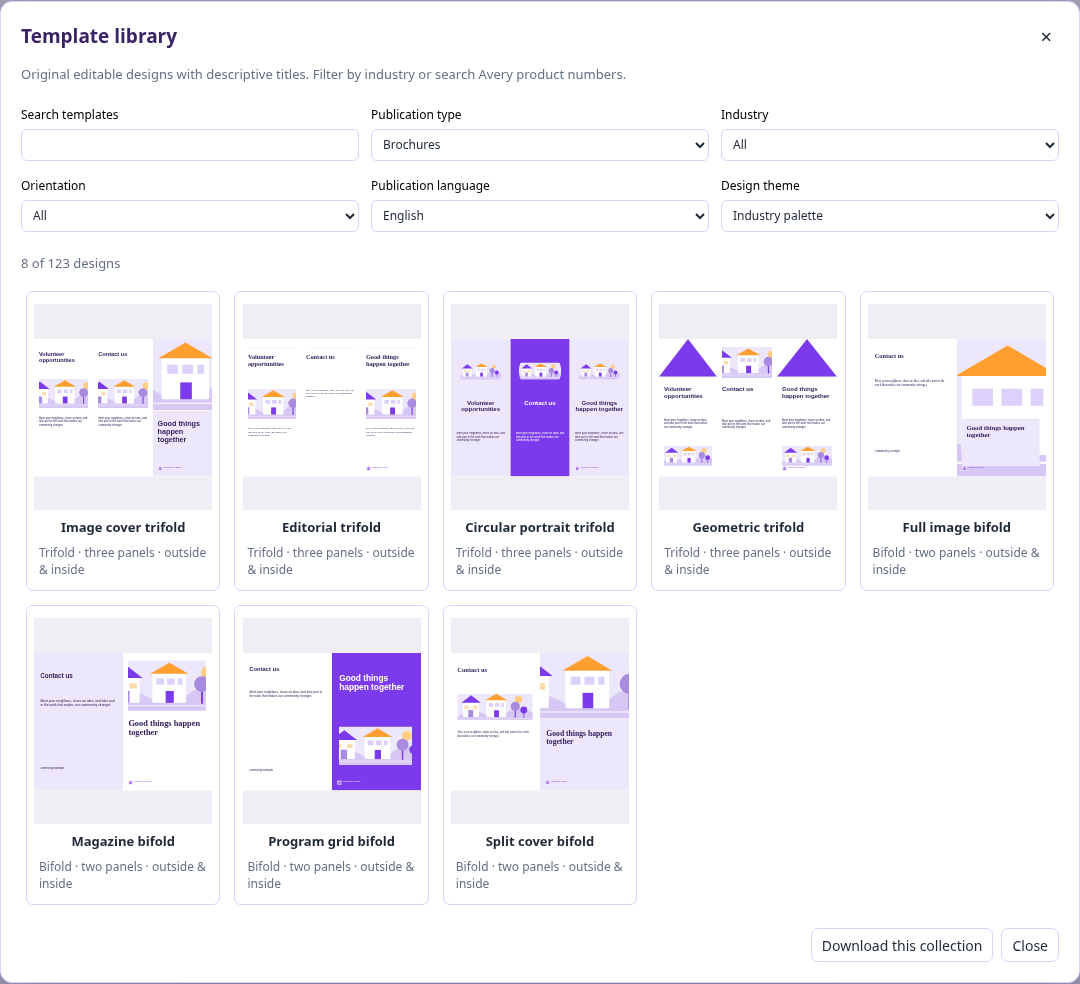Pick the Split cover bifold preview
Screen dimensions: 1080x984
[x=540, y=721]
